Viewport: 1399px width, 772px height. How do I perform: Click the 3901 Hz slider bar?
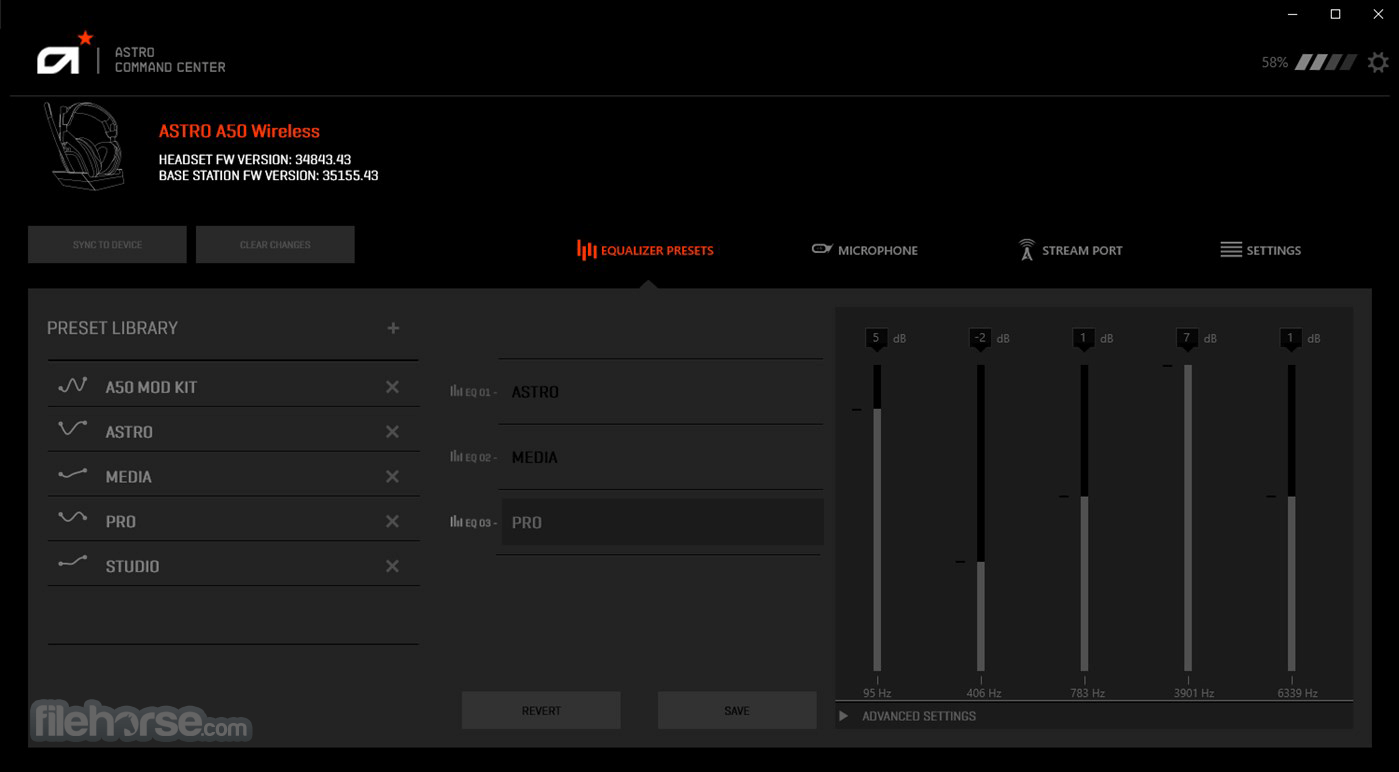1188,518
